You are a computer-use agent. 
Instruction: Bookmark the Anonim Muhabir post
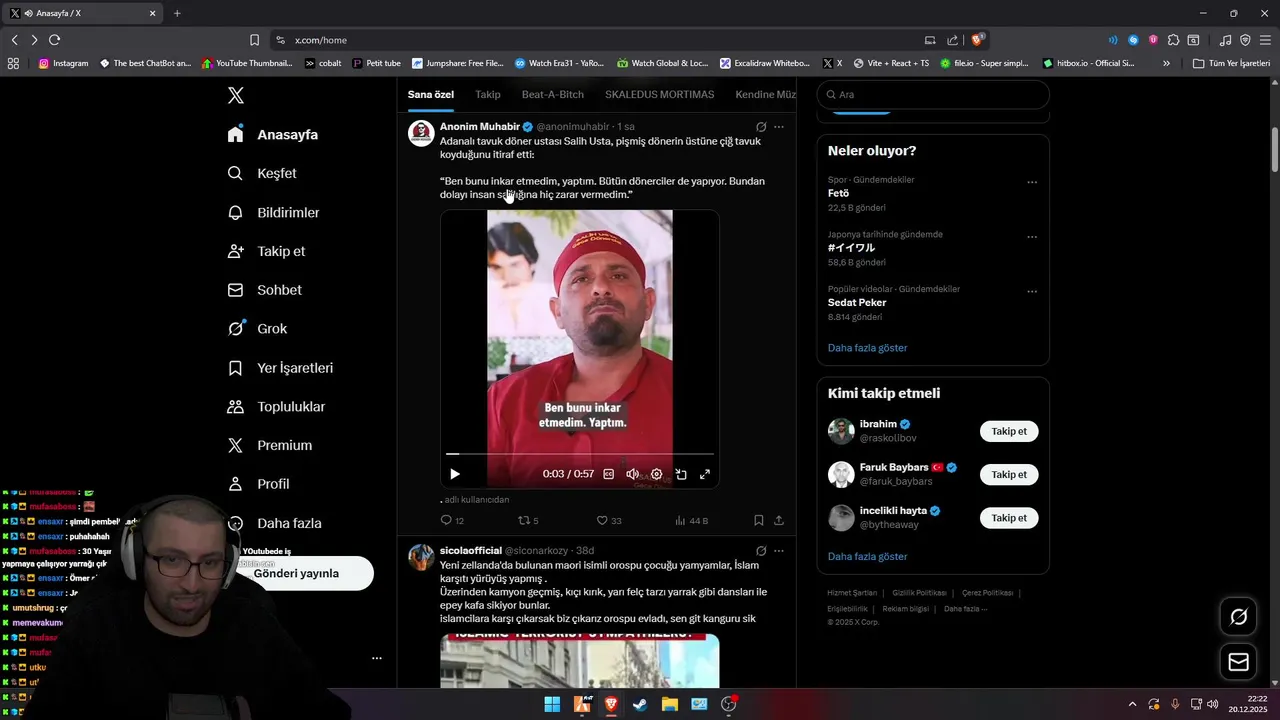pyautogui.click(x=759, y=520)
